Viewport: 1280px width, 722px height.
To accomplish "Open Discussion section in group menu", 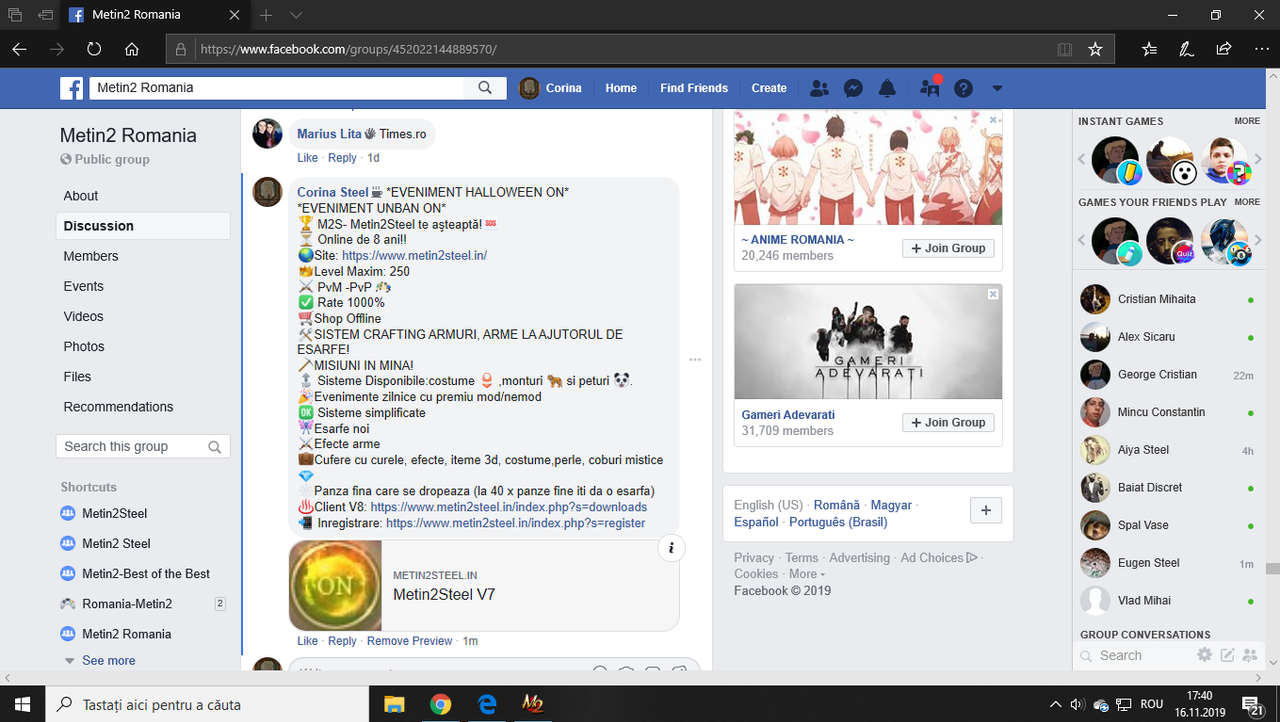I will (143, 226).
